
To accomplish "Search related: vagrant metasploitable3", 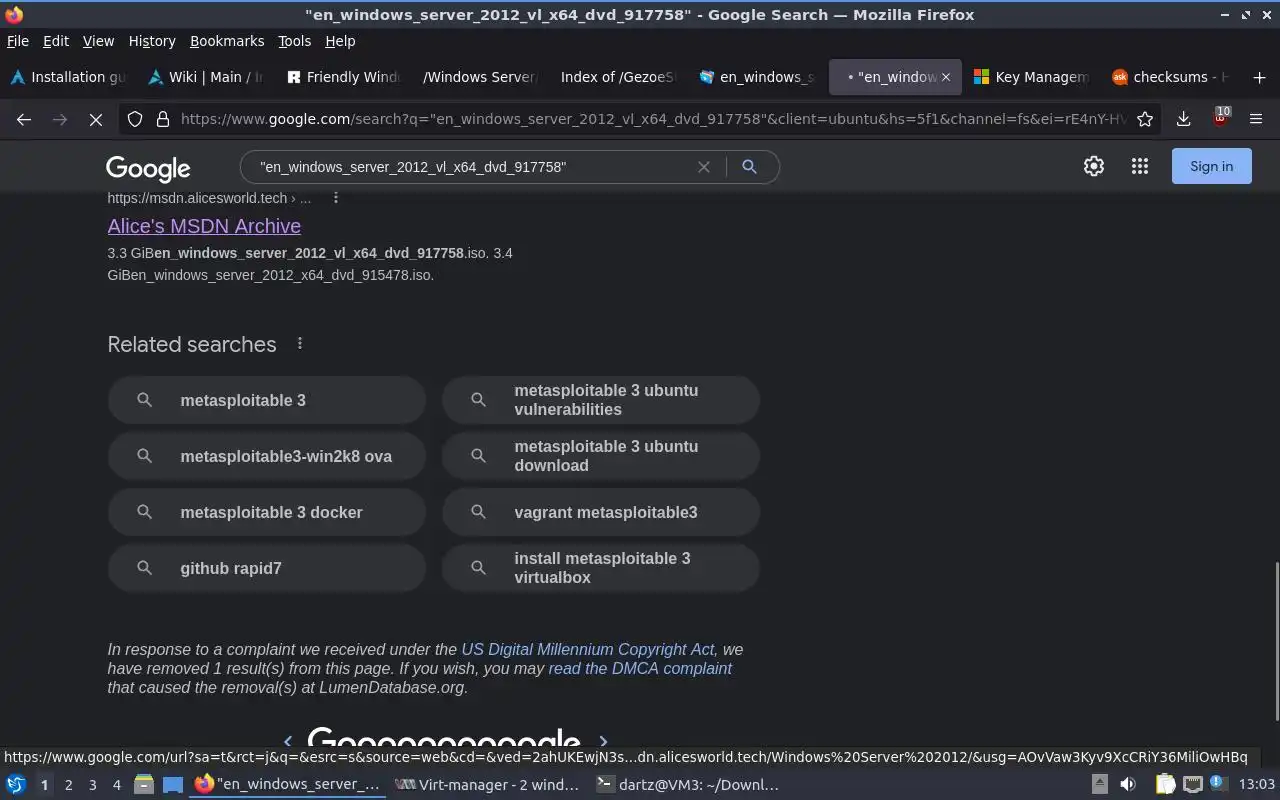I will (x=601, y=512).
